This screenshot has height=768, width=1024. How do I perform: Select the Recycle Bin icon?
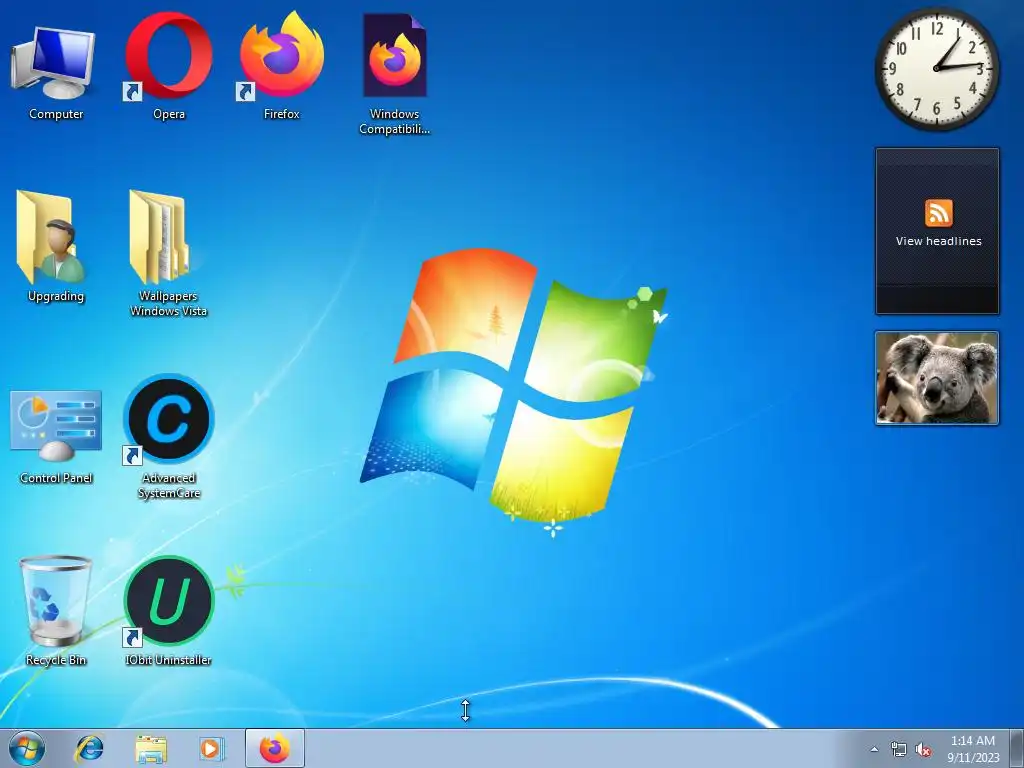click(56, 611)
